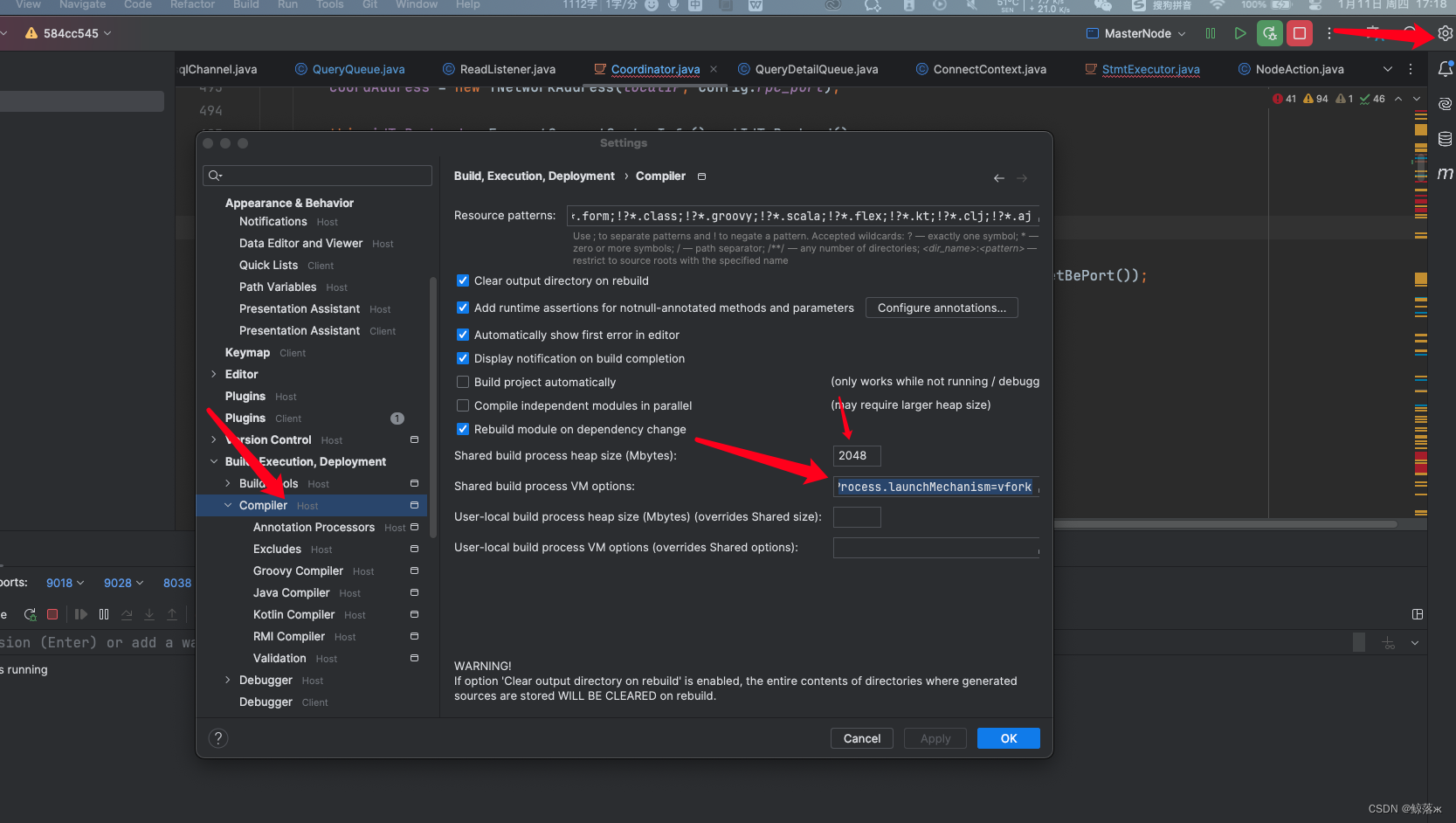Click the Rerun debug icon in the debug panel
This screenshot has width=1456, height=823.
30,614
